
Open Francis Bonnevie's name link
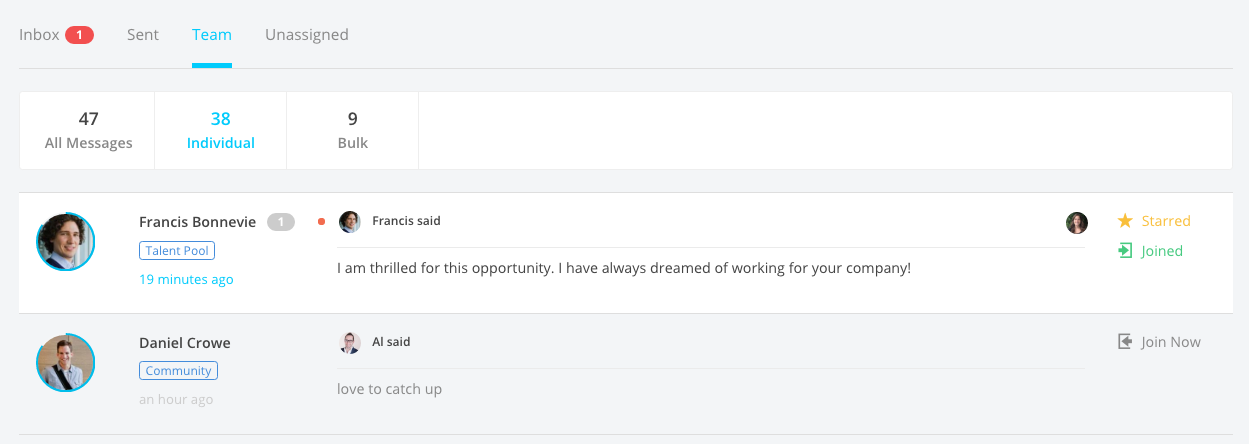coord(197,222)
